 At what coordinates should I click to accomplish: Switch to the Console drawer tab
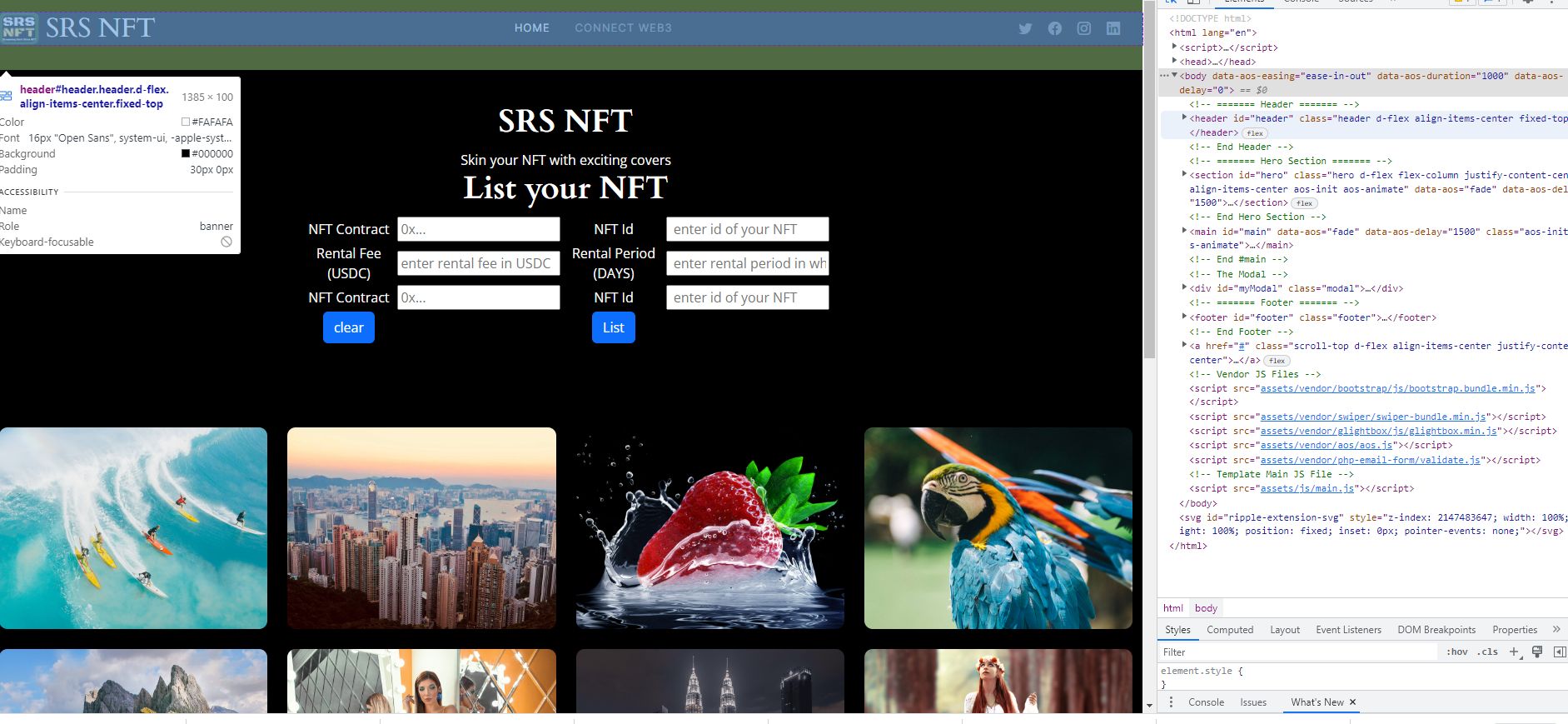click(x=1206, y=702)
